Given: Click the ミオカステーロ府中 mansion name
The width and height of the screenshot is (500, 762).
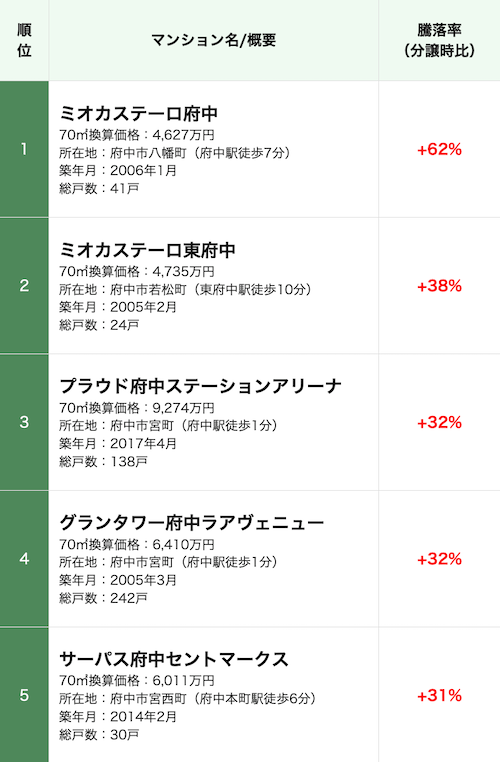Looking at the screenshot, I should click(x=138, y=114).
